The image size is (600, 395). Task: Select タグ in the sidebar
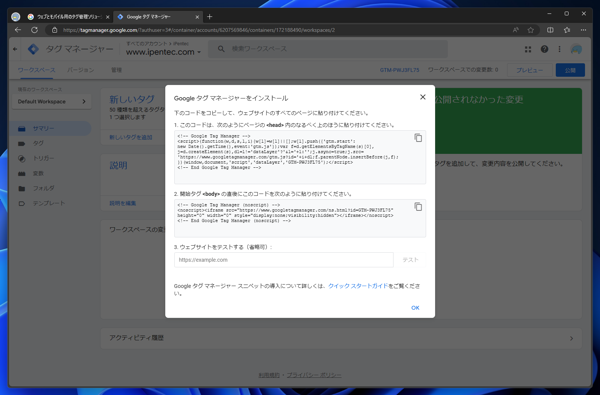[x=50, y=144]
